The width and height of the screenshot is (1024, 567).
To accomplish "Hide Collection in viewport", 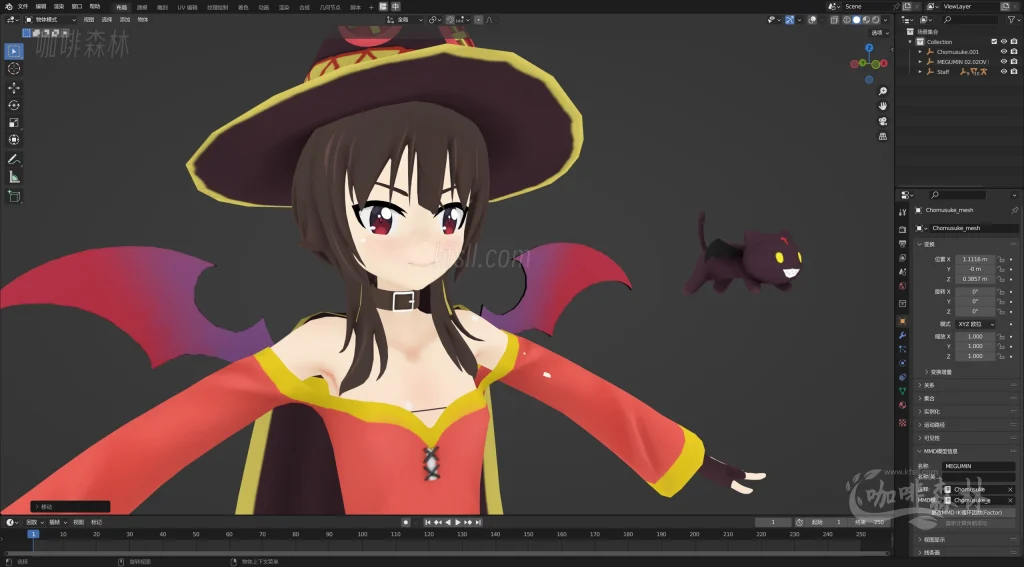I will [1004, 42].
